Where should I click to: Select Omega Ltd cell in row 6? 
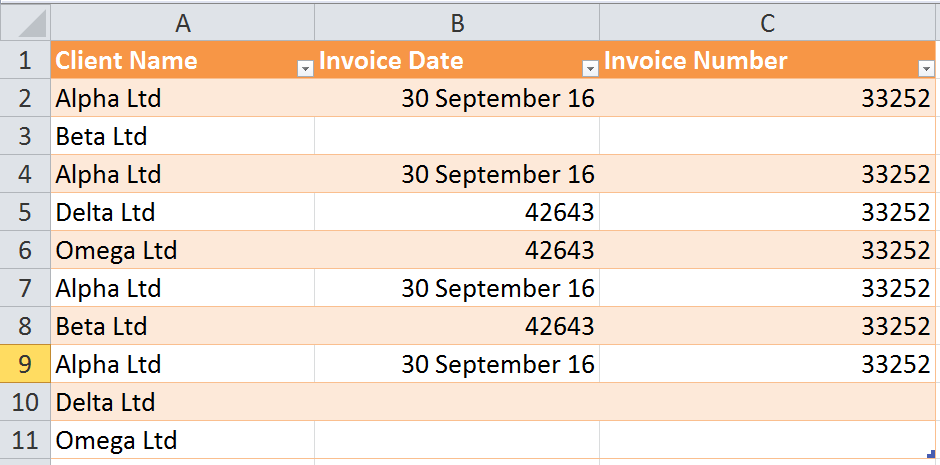[x=183, y=250]
